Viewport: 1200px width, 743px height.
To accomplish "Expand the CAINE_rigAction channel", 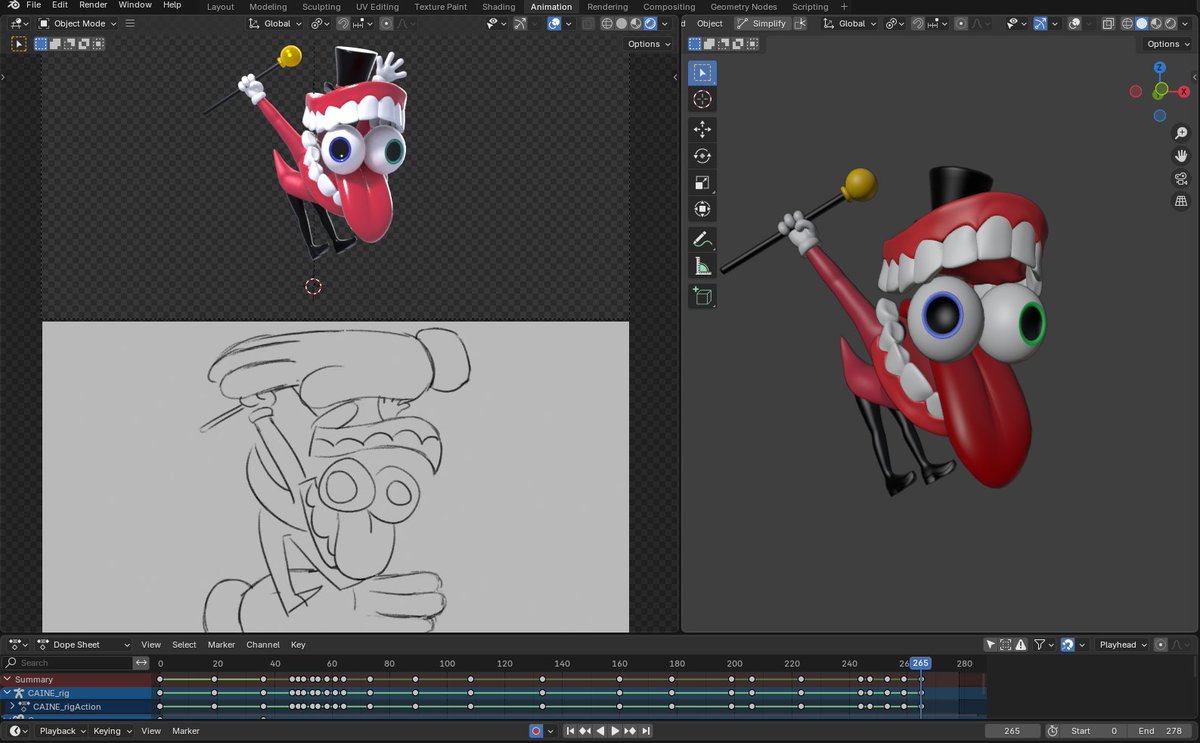I will (x=12, y=707).
